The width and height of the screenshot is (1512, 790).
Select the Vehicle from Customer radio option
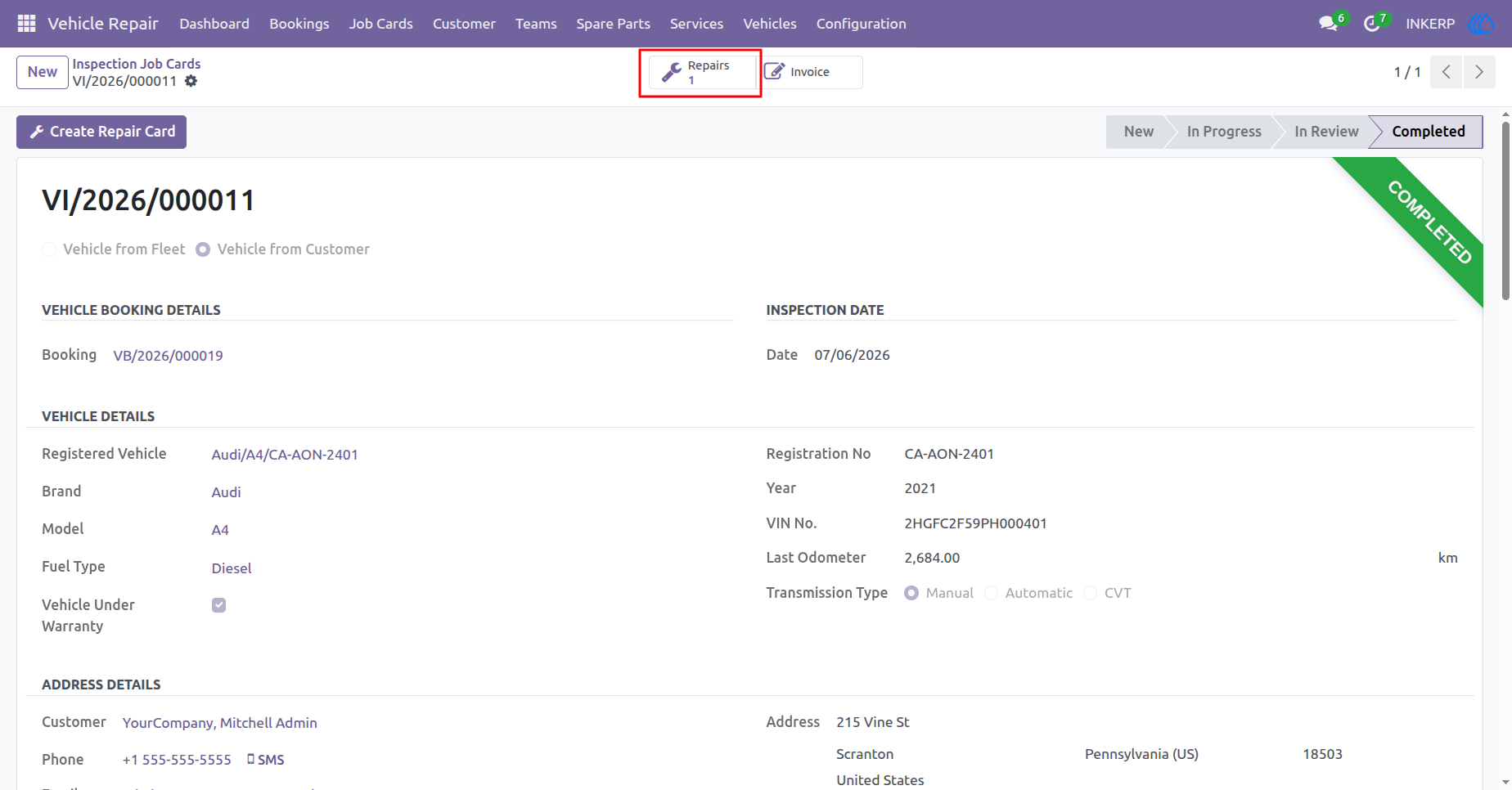coord(203,249)
